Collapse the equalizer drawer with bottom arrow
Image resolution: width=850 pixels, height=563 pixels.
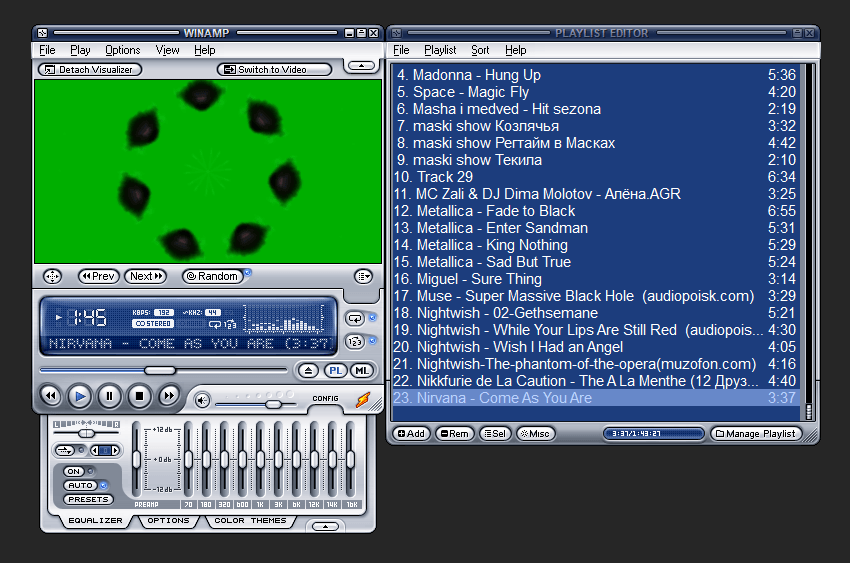(x=325, y=526)
